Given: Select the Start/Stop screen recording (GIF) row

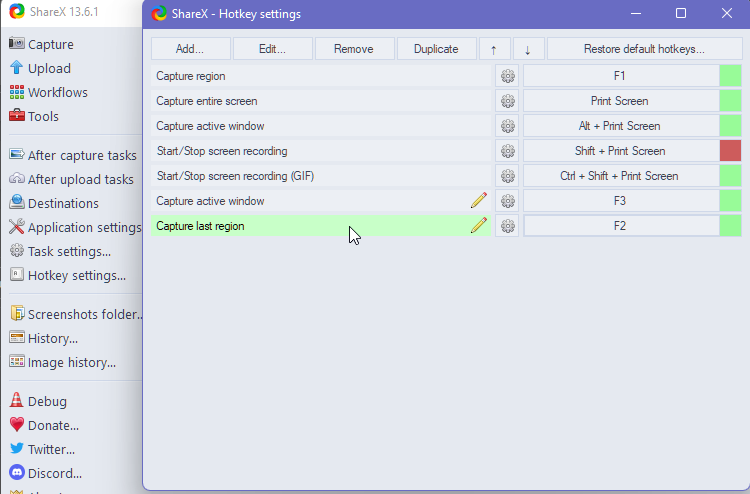Looking at the screenshot, I should (321, 176).
